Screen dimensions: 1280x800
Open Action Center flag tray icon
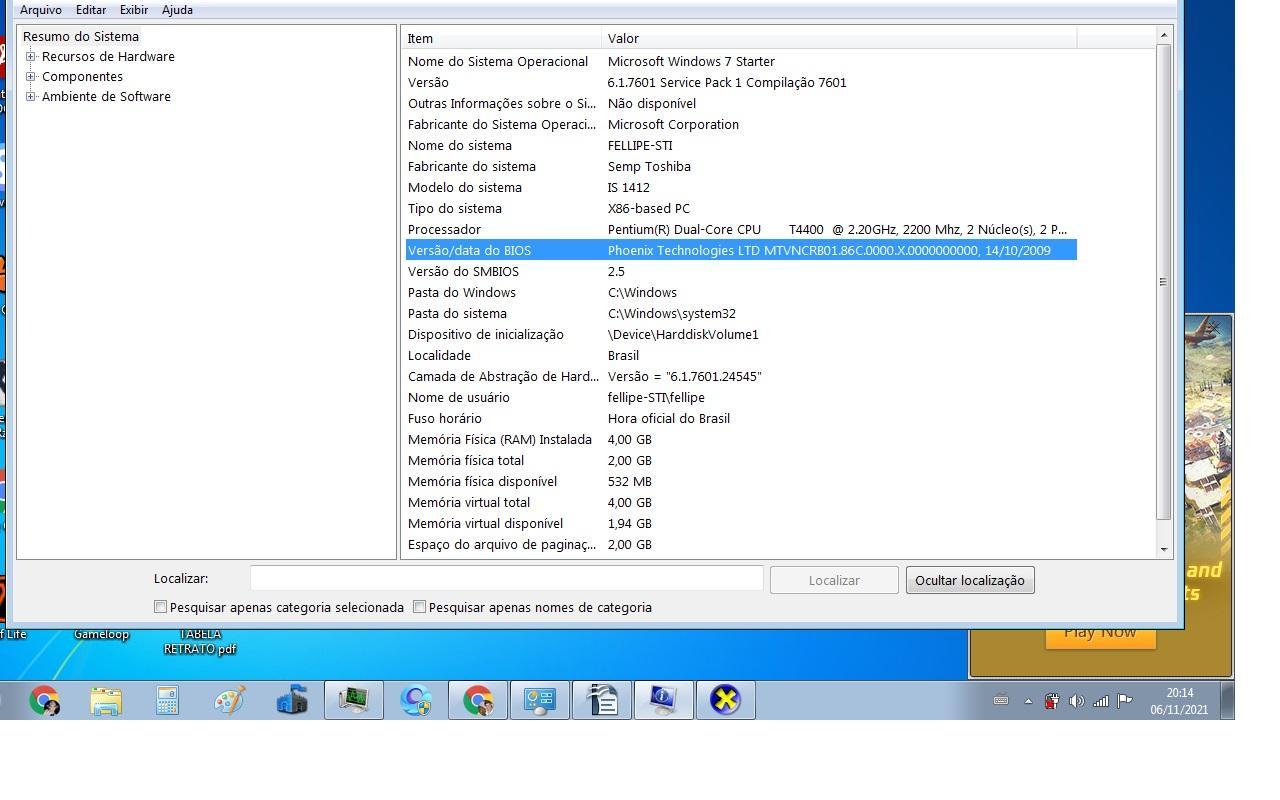1124,701
